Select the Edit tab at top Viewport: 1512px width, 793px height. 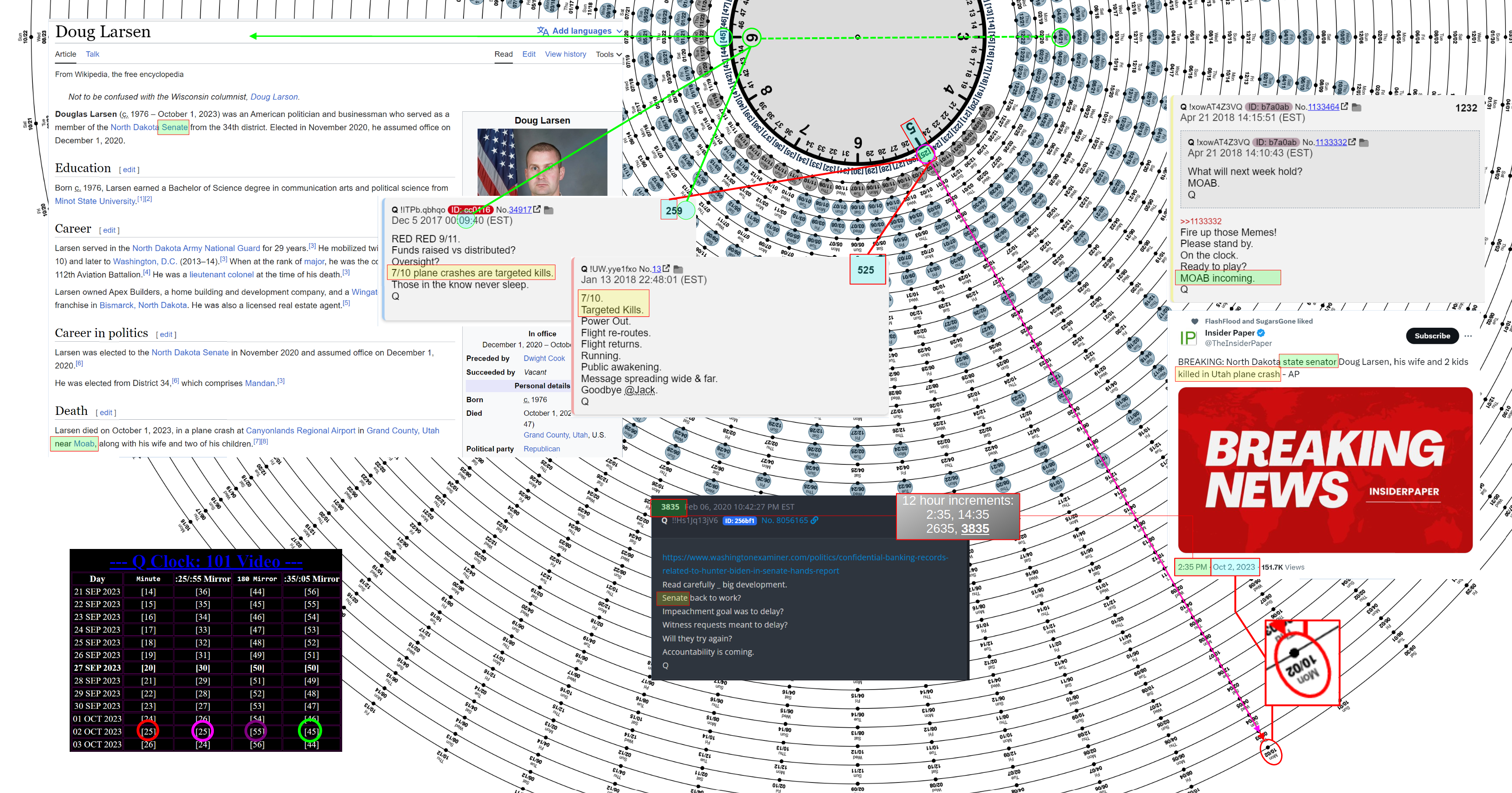[x=529, y=54]
